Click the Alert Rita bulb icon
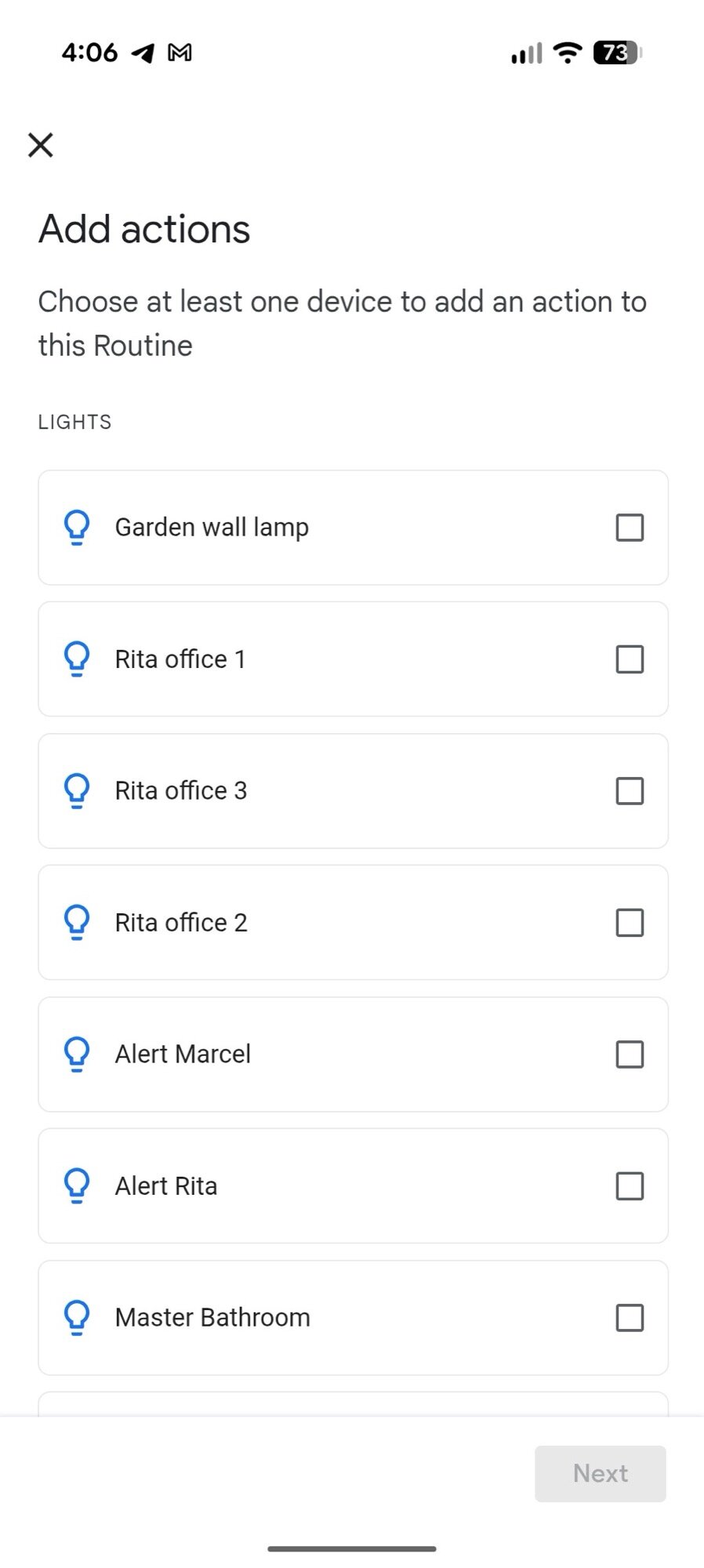Screen dimensions: 704x1568 pyautogui.click(x=77, y=1186)
